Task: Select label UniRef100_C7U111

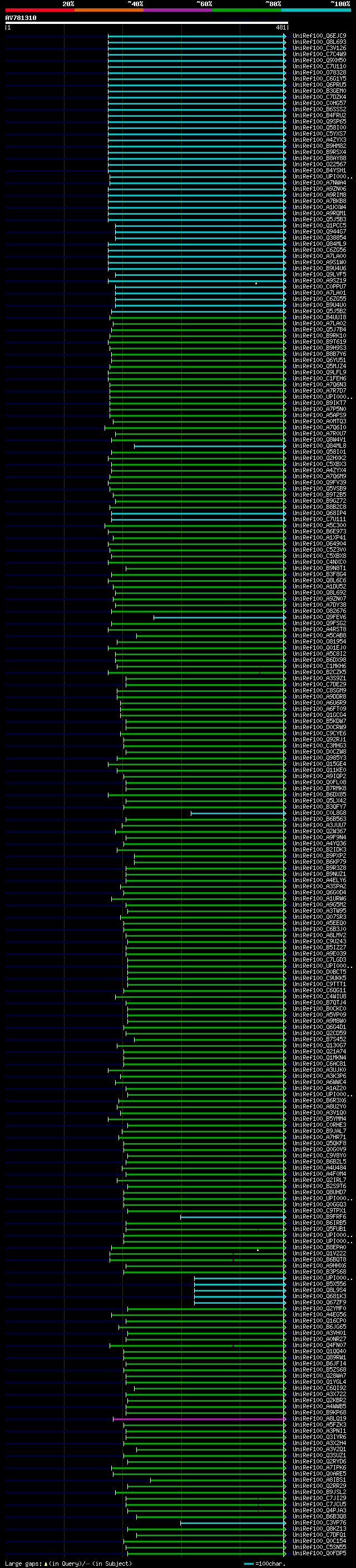Action: coord(319,519)
